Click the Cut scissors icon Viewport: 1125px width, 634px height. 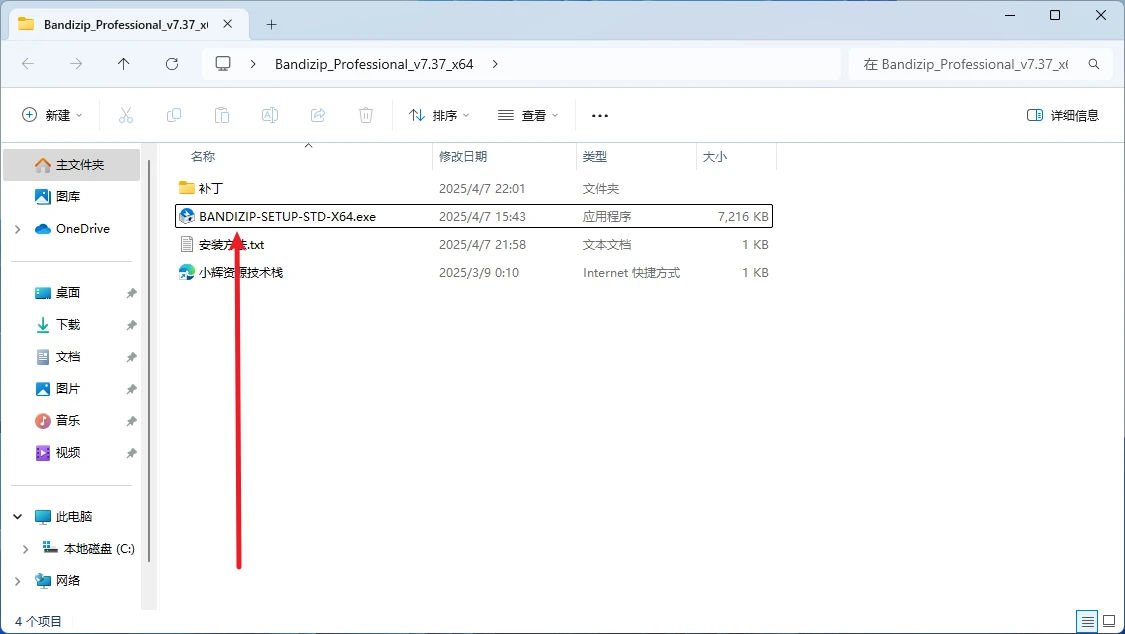click(x=126, y=115)
